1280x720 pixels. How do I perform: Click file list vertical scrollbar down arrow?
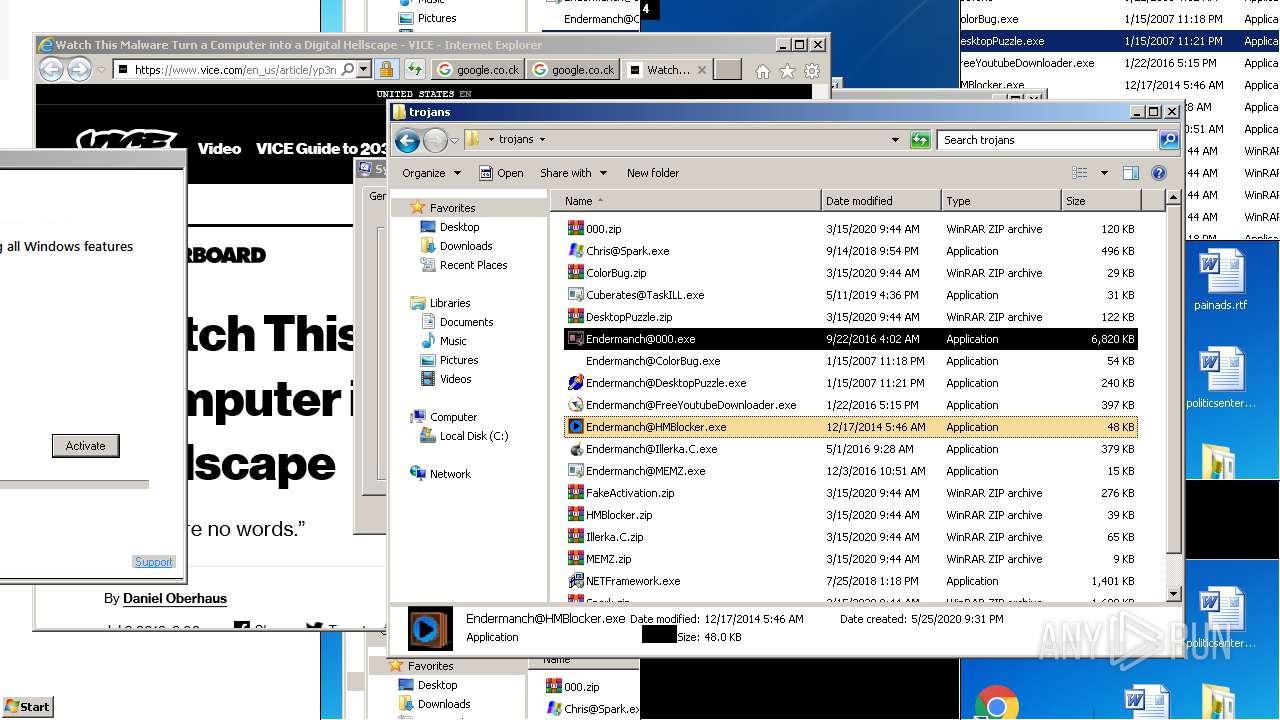click(x=1174, y=594)
